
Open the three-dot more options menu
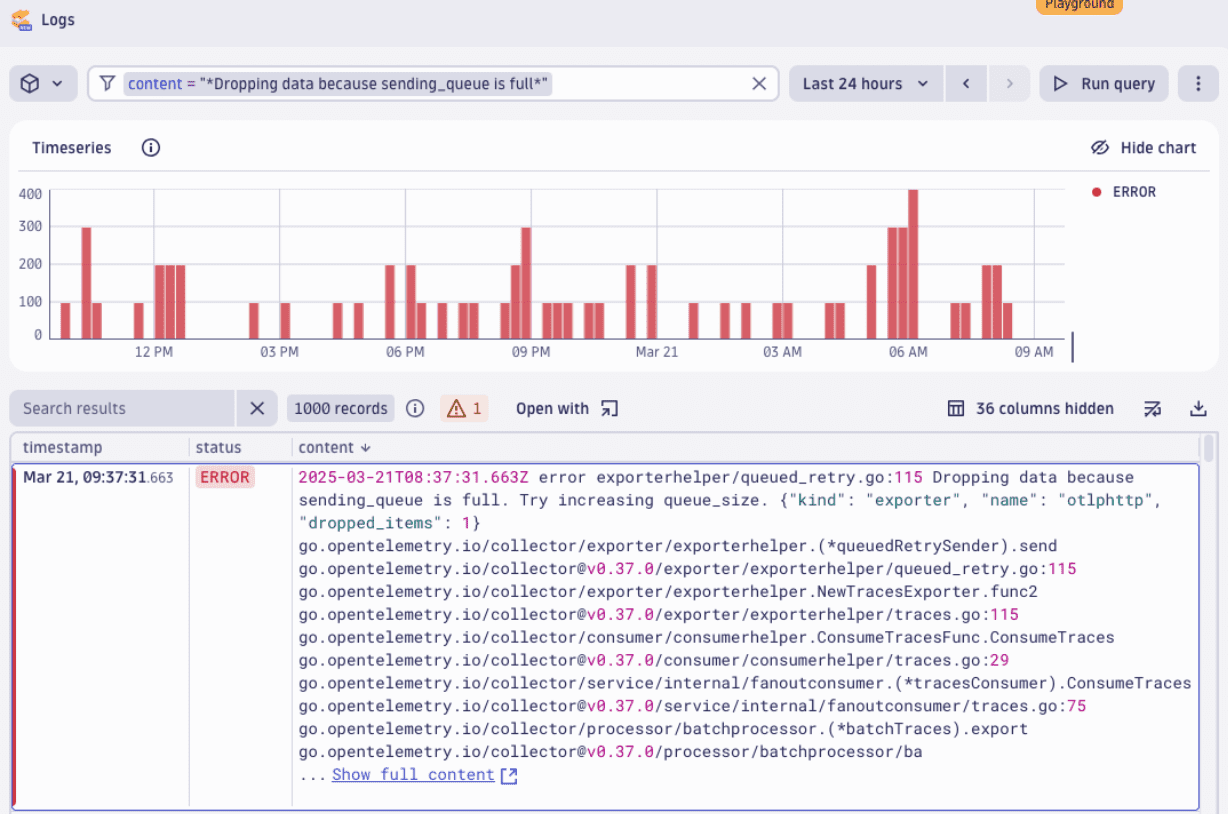tap(1198, 84)
